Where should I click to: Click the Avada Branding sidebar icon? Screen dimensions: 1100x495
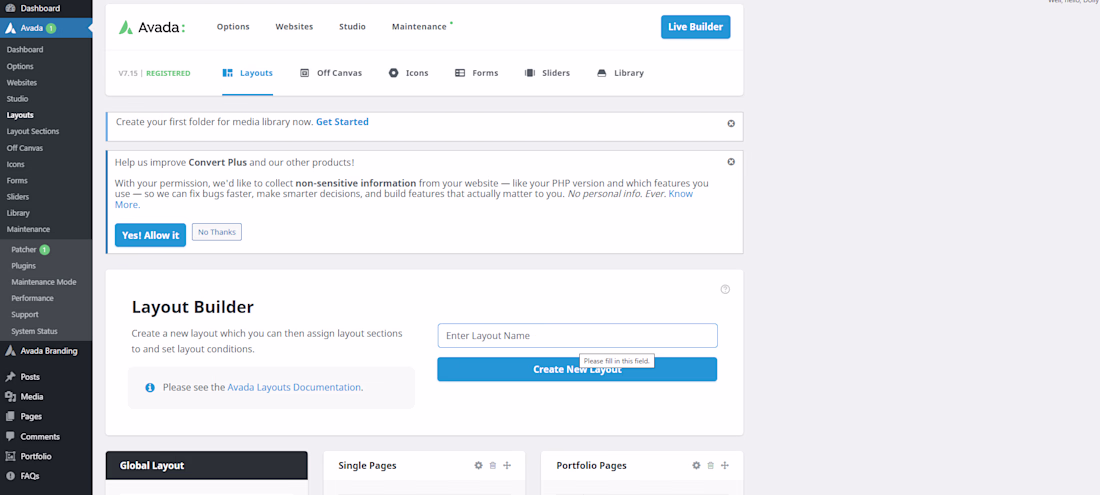tap(11, 351)
